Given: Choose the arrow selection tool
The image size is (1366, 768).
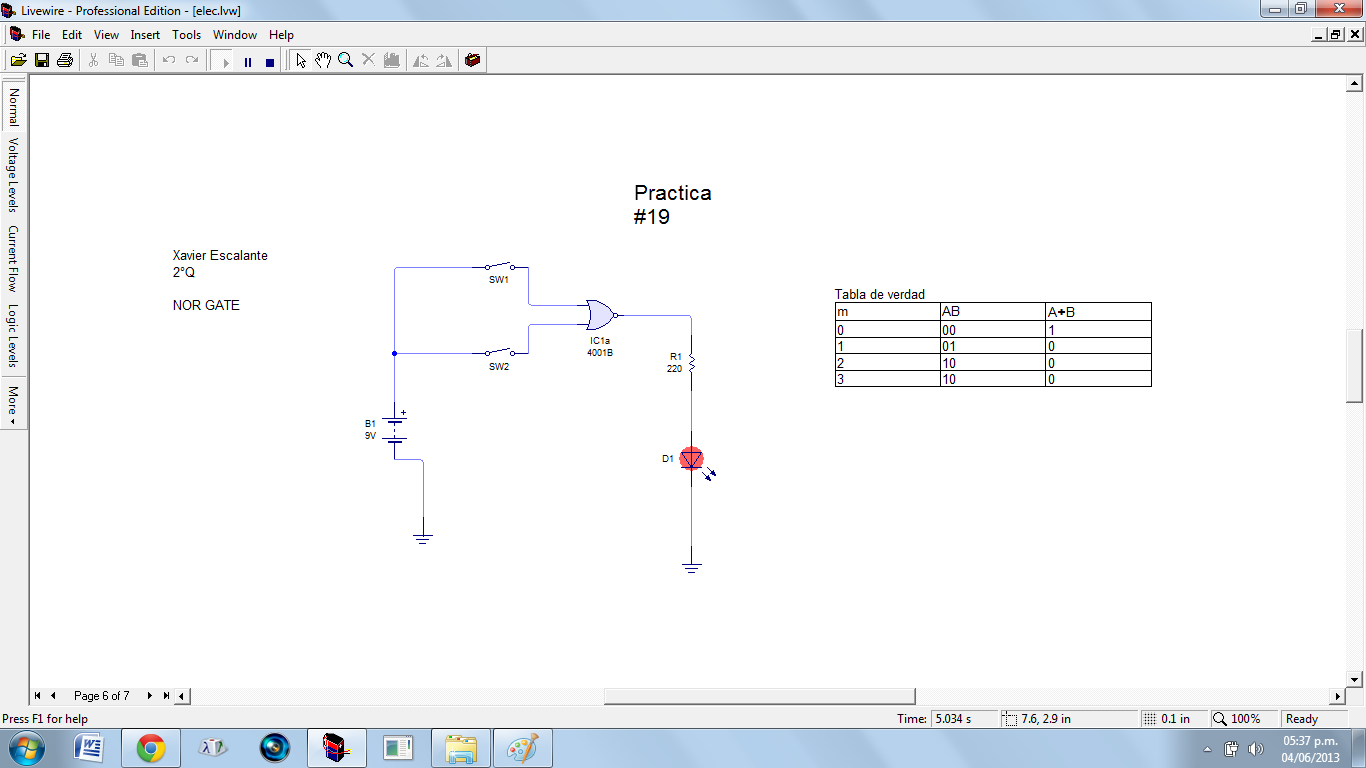Looking at the screenshot, I should [x=300, y=60].
